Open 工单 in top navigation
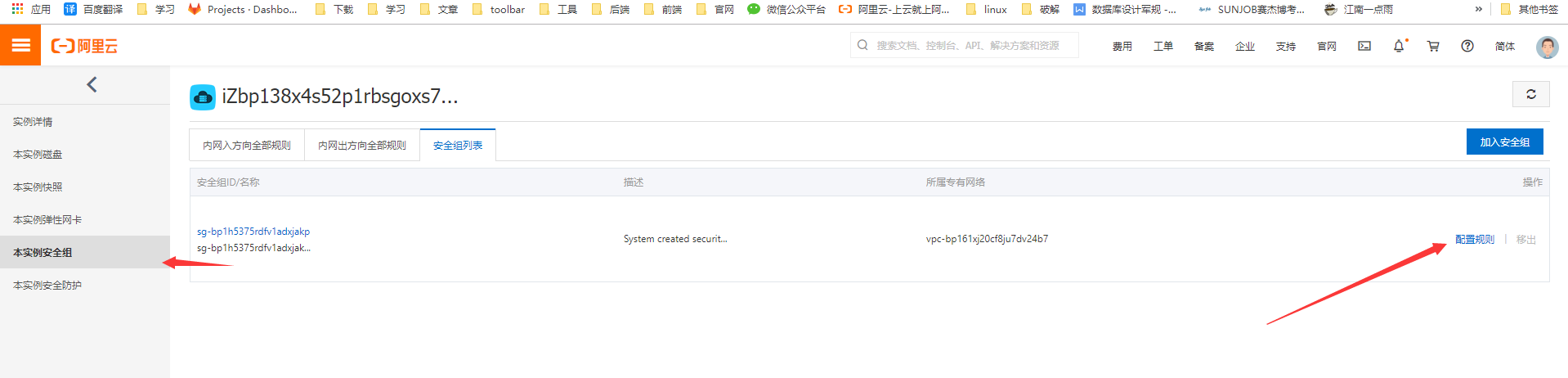The height and width of the screenshot is (378, 1568). pos(1163,47)
